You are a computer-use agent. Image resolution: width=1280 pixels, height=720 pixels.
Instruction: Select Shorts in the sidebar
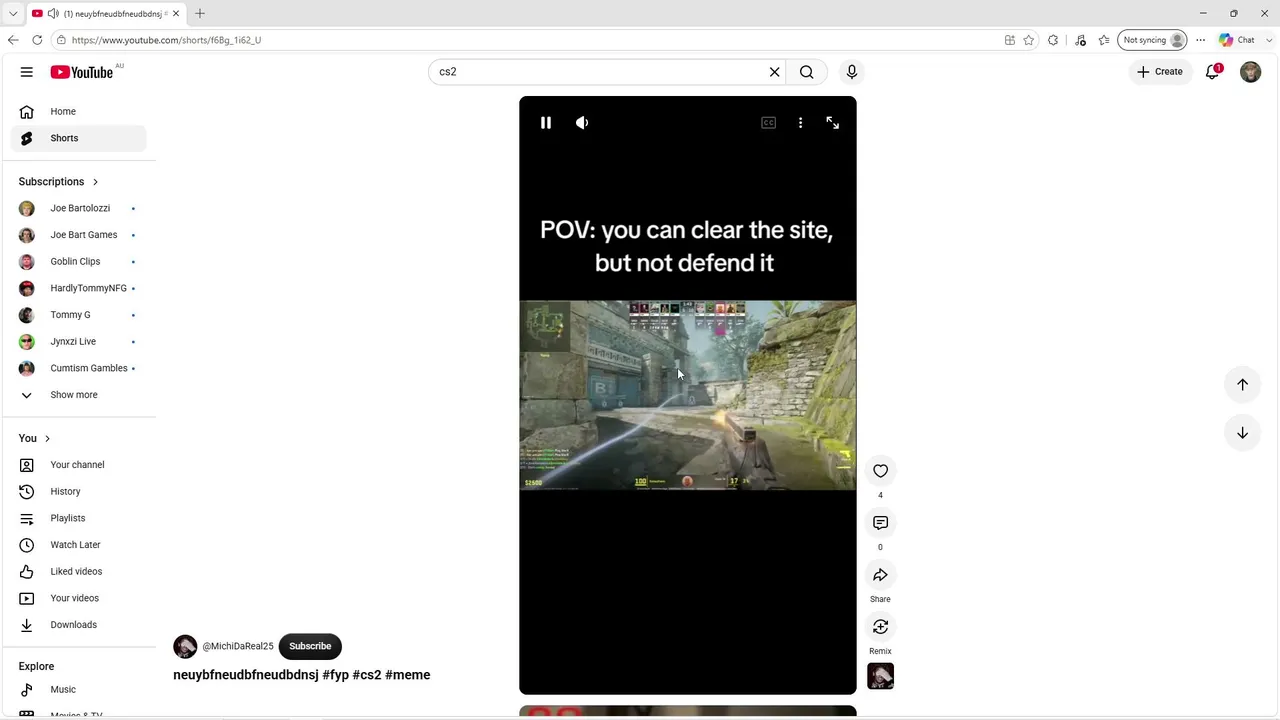click(78, 138)
